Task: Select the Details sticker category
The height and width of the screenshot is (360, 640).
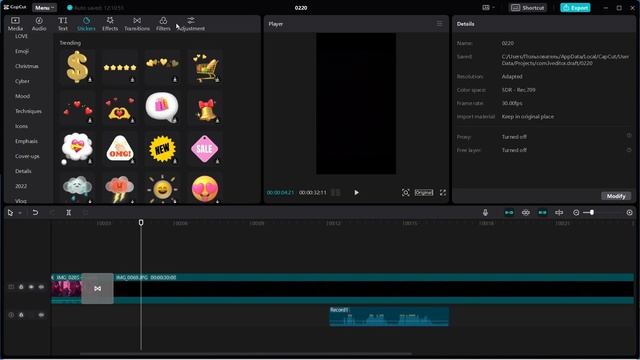Action: pos(23,171)
